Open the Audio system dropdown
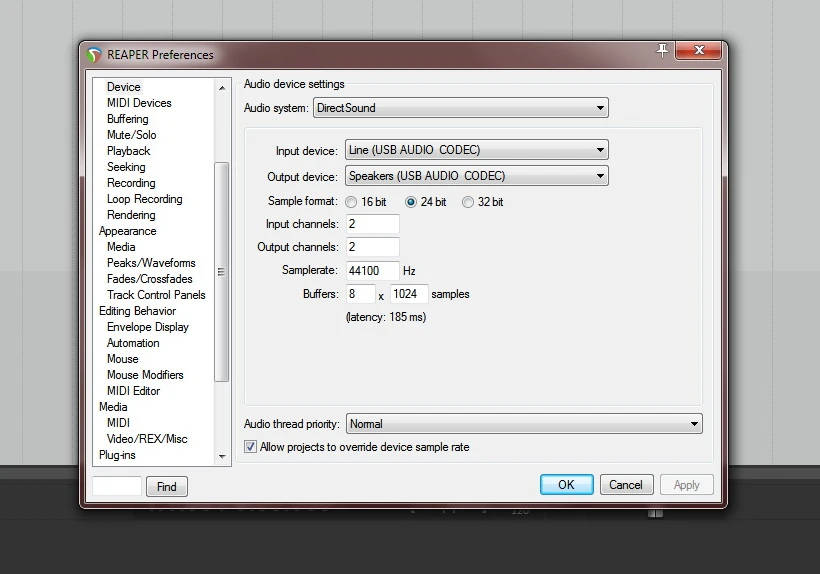Image resolution: width=820 pixels, height=574 pixels. coord(460,107)
